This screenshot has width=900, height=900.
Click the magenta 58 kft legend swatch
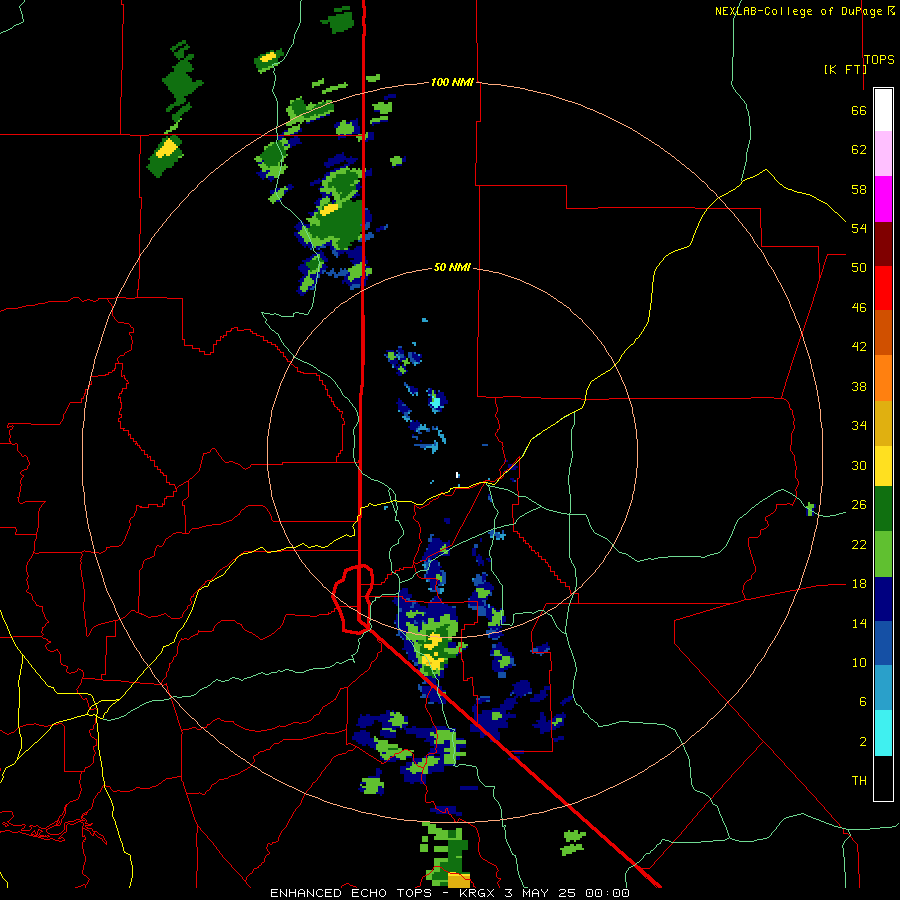883,199
